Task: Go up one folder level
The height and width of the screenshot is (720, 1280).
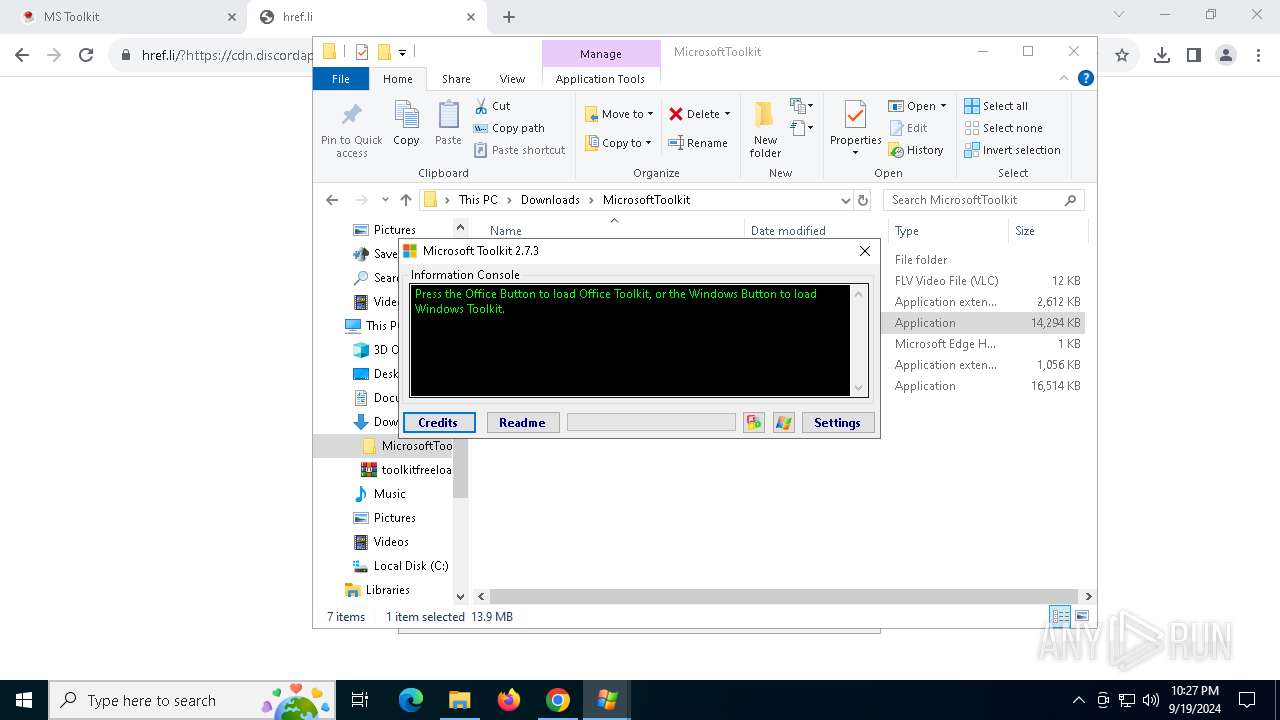Action: point(406,200)
